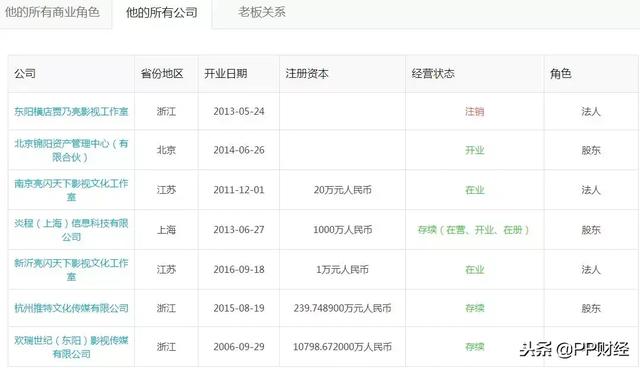
Task: Click 股东 role in 北京锦阳资产 row
Action: tap(591, 150)
